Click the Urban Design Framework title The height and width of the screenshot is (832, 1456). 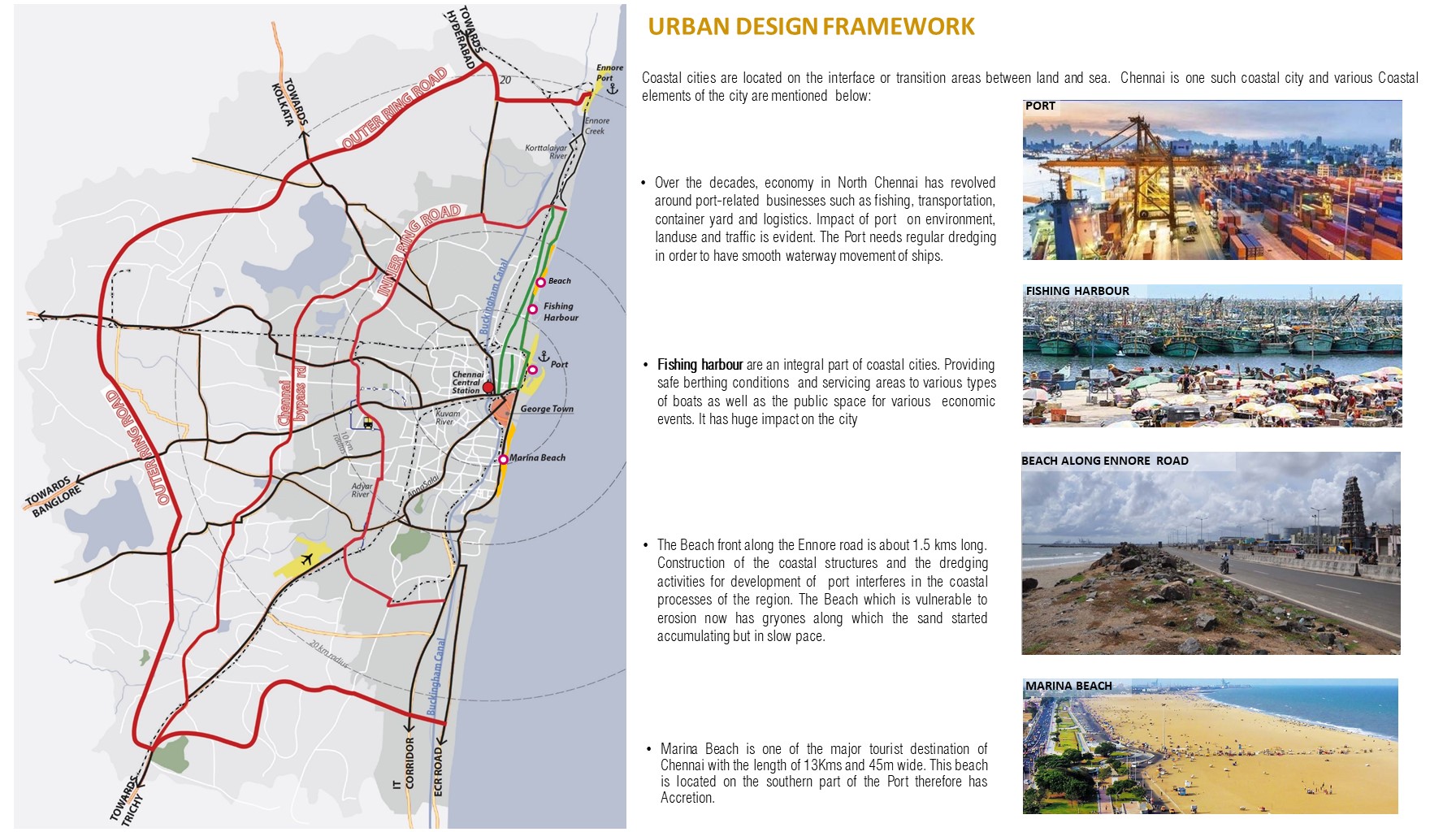click(x=811, y=27)
